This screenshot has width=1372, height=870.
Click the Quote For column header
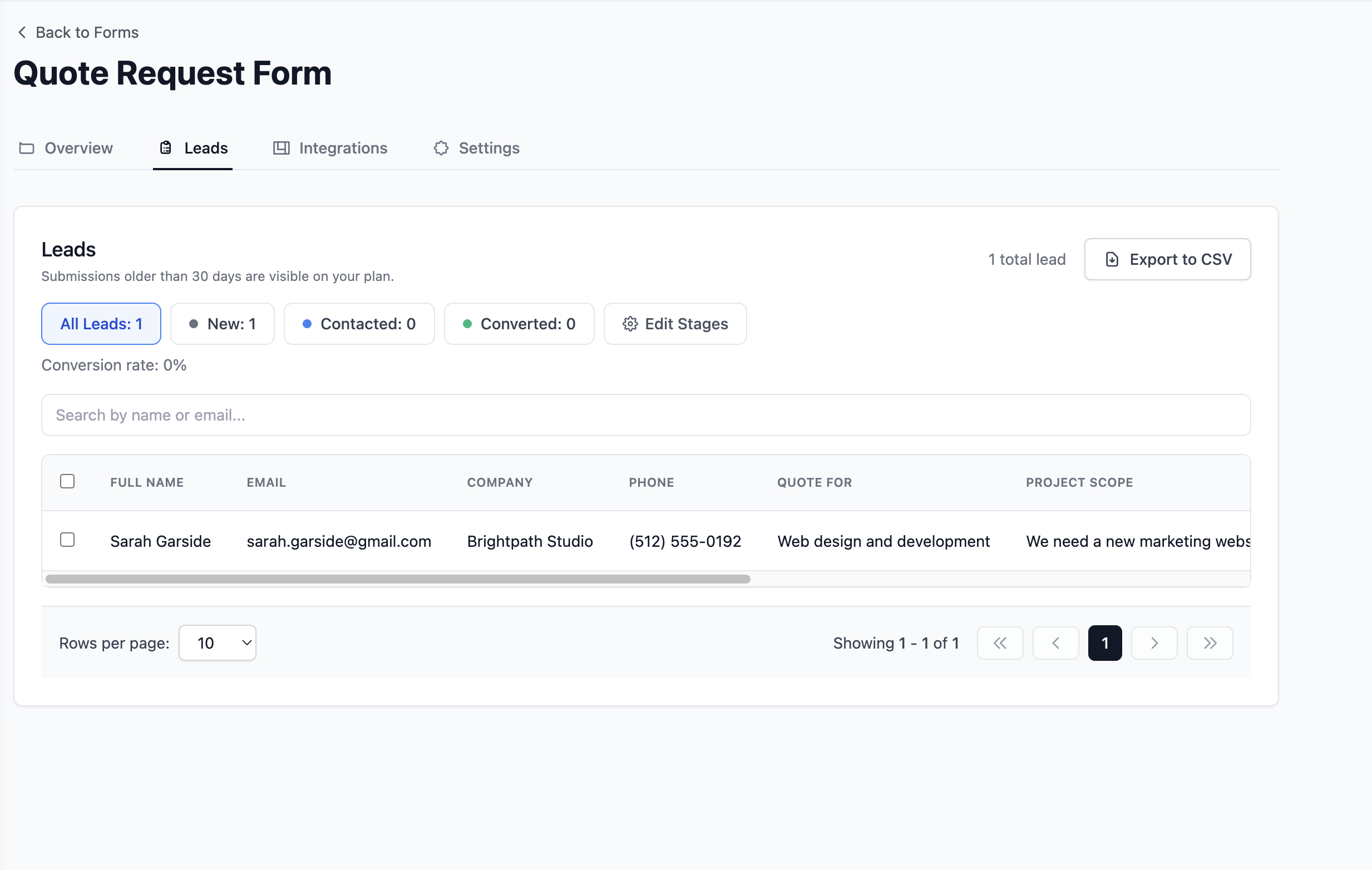[x=814, y=483]
